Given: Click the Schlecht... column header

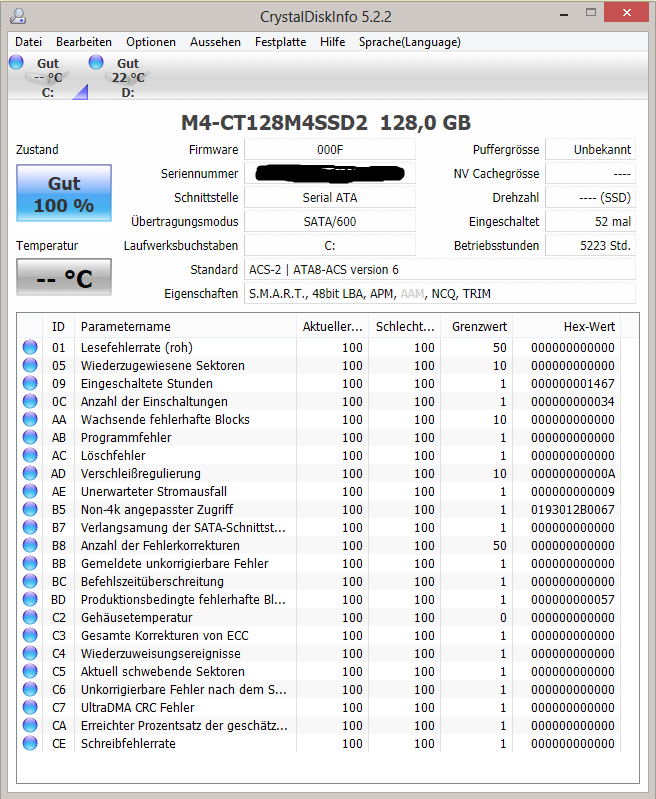Looking at the screenshot, I should point(405,326).
